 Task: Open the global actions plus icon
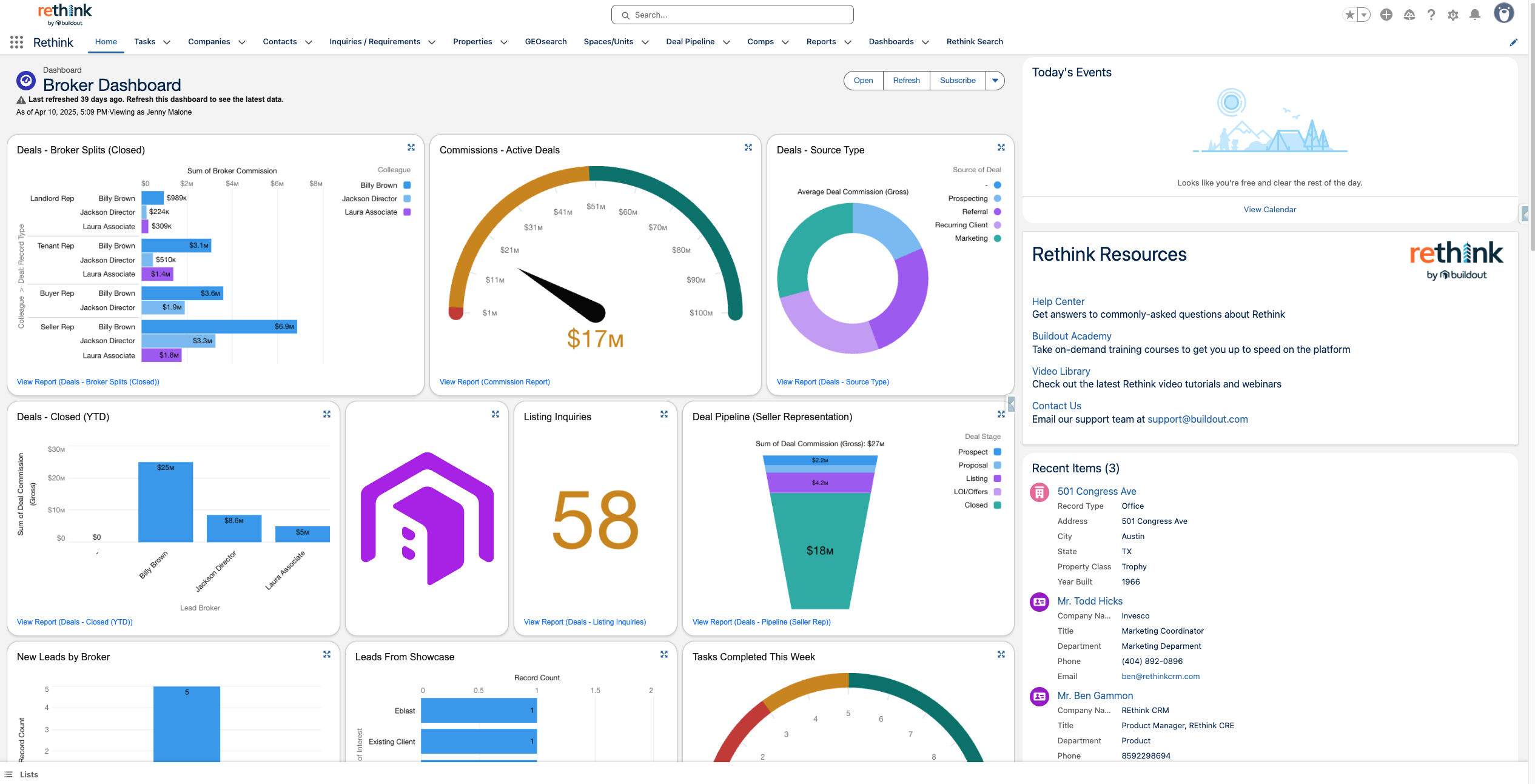(1386, 15)
